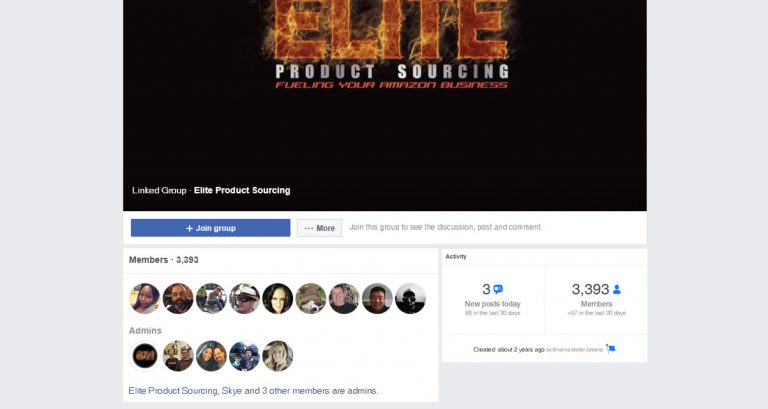768x409 pixels.
Task: Click the Elite Product Sourcing admin logo avatar
Action: (x=145, y=356)
